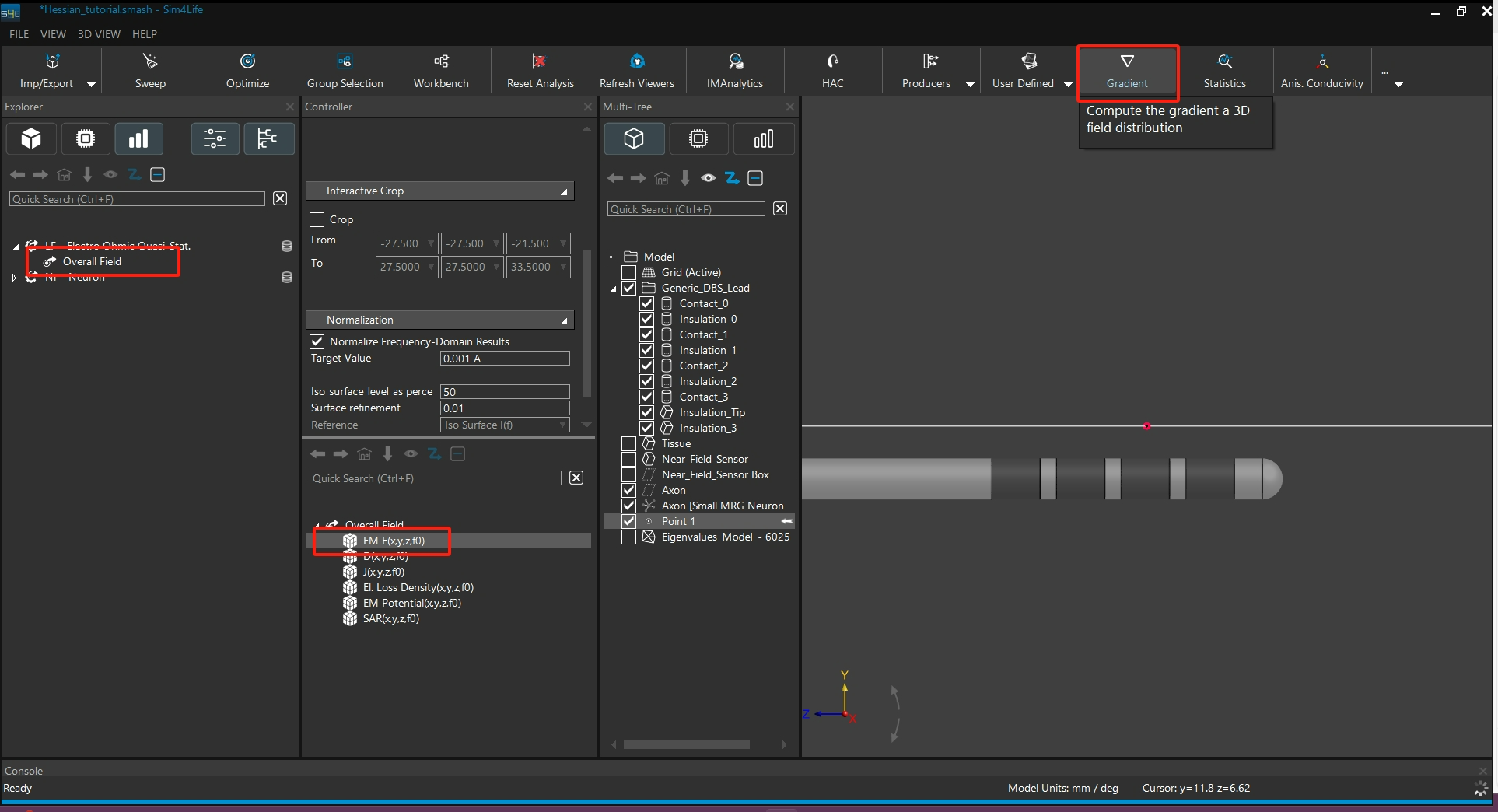Open the 3D VIEW menu

pyautogui.click(x=99, y=34)
